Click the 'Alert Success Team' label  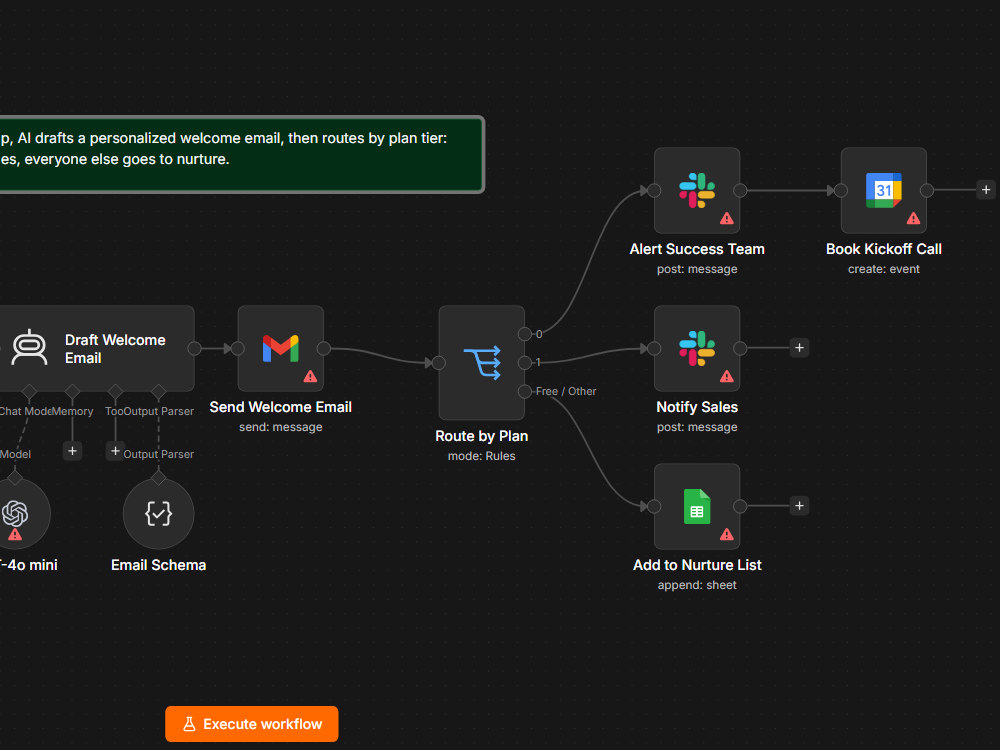coord(696,249)
